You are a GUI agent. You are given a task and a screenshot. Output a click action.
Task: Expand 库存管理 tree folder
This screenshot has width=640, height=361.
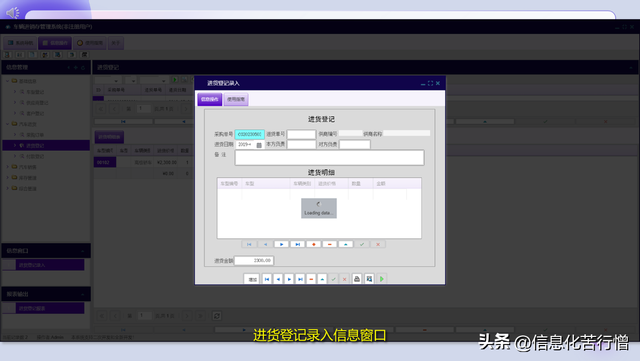(x=7, y=178)
